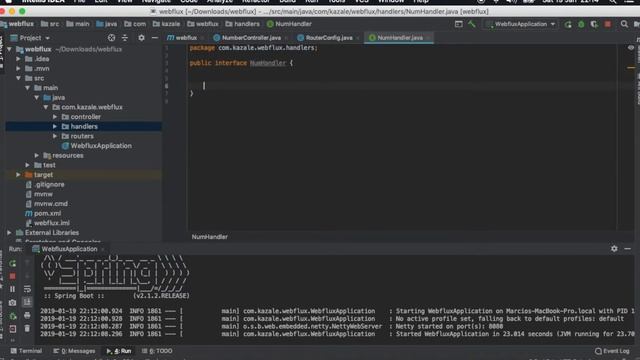
Task: Select .gitignore file in tree
Action: pos(45,184)
